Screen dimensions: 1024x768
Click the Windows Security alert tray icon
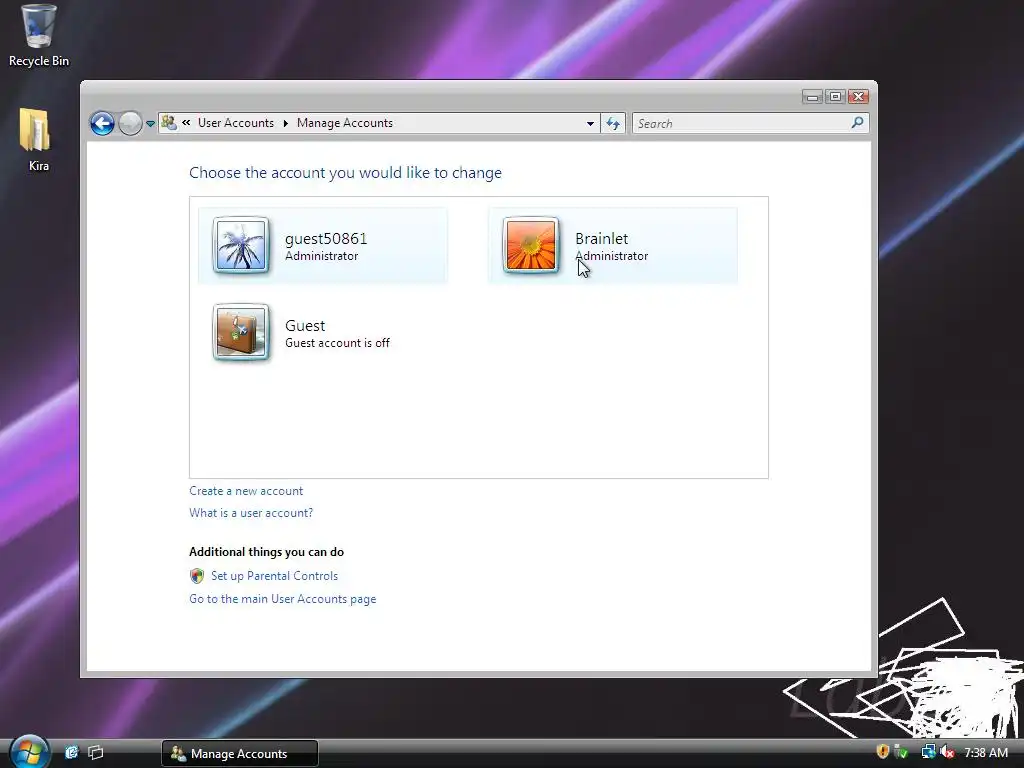882,752
